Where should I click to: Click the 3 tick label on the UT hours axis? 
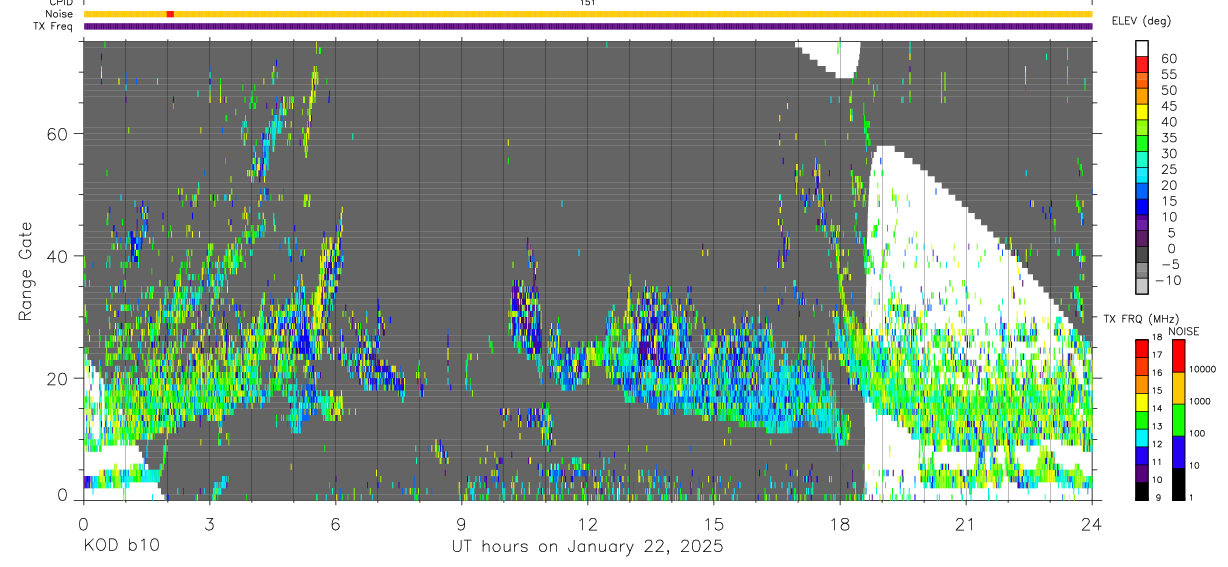click(209, 524)
